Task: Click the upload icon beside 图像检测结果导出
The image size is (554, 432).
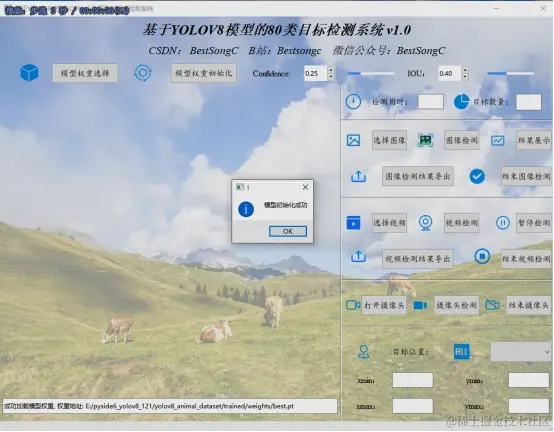Action: [358, 176]
